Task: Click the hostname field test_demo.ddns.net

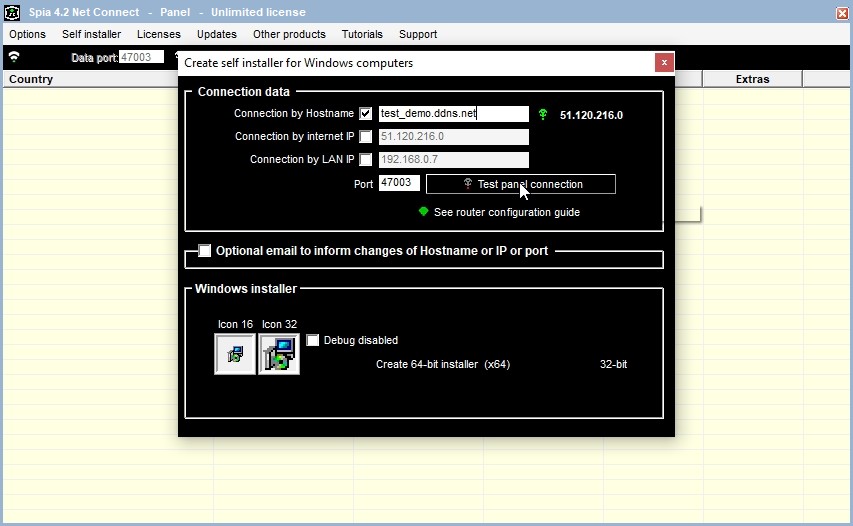Action: [x=454, y=114]
